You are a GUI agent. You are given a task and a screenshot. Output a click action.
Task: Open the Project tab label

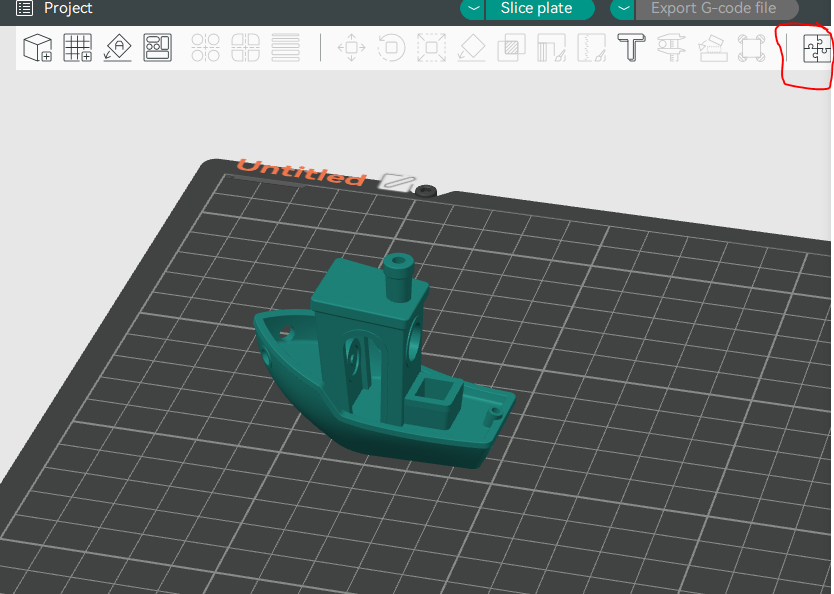68,8
